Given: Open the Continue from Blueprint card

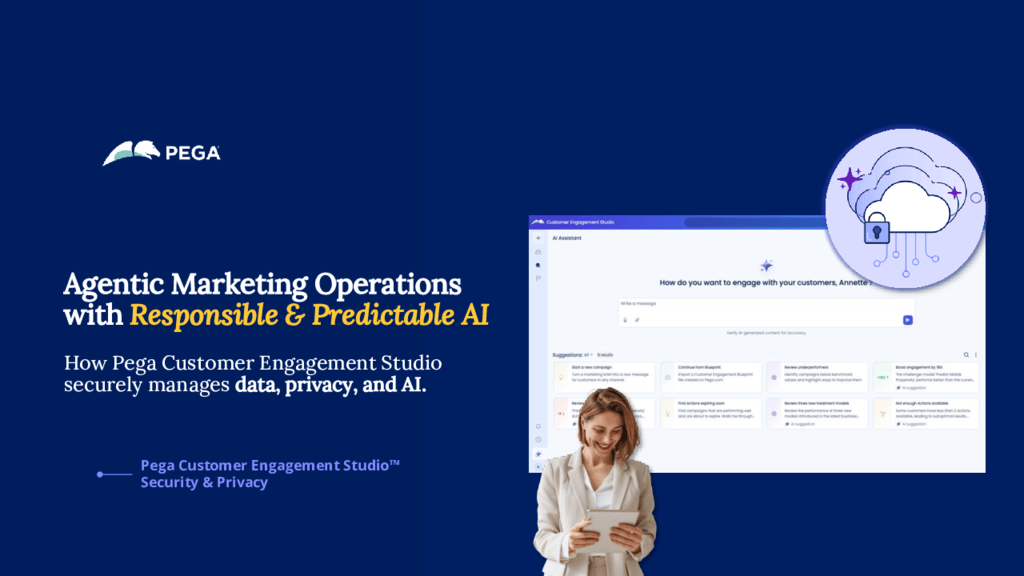Looking at the screenshot, I should [711, 377].
